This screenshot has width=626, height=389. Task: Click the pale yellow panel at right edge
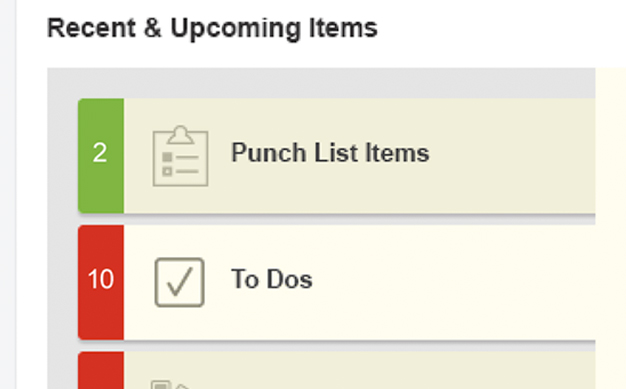(610, 228)
